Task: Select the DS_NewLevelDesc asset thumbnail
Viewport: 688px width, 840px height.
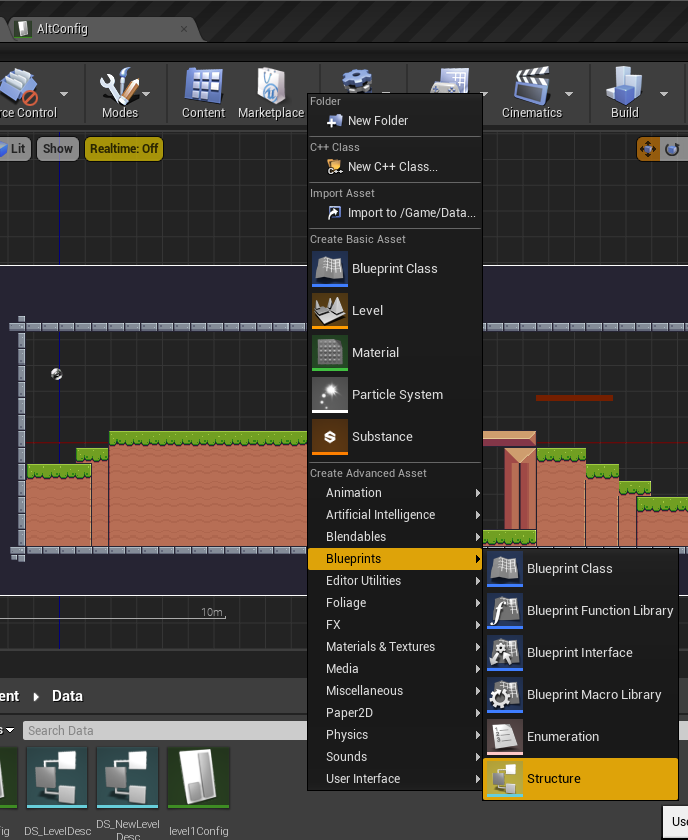Action: 128,778
